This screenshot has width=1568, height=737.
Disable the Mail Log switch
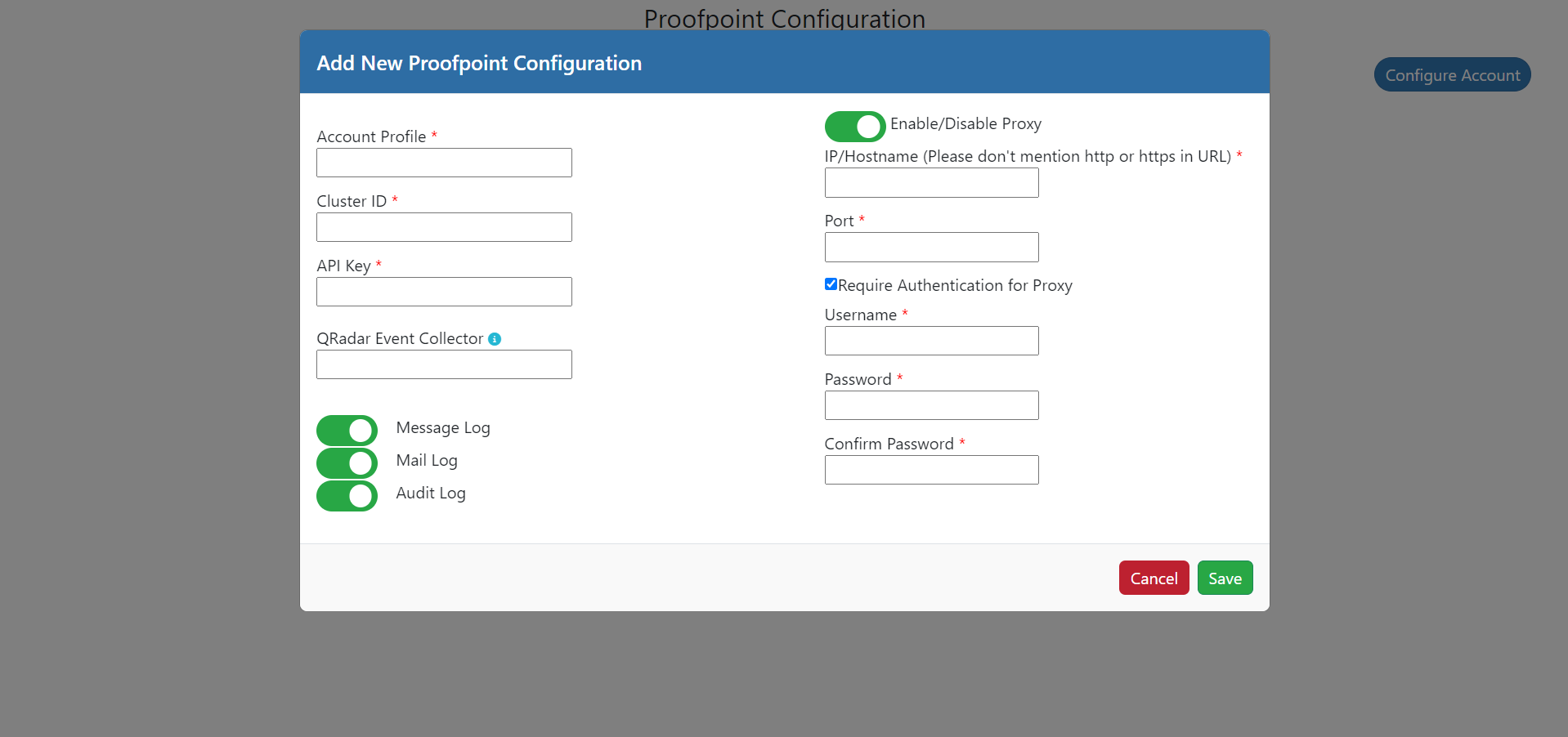347,463
